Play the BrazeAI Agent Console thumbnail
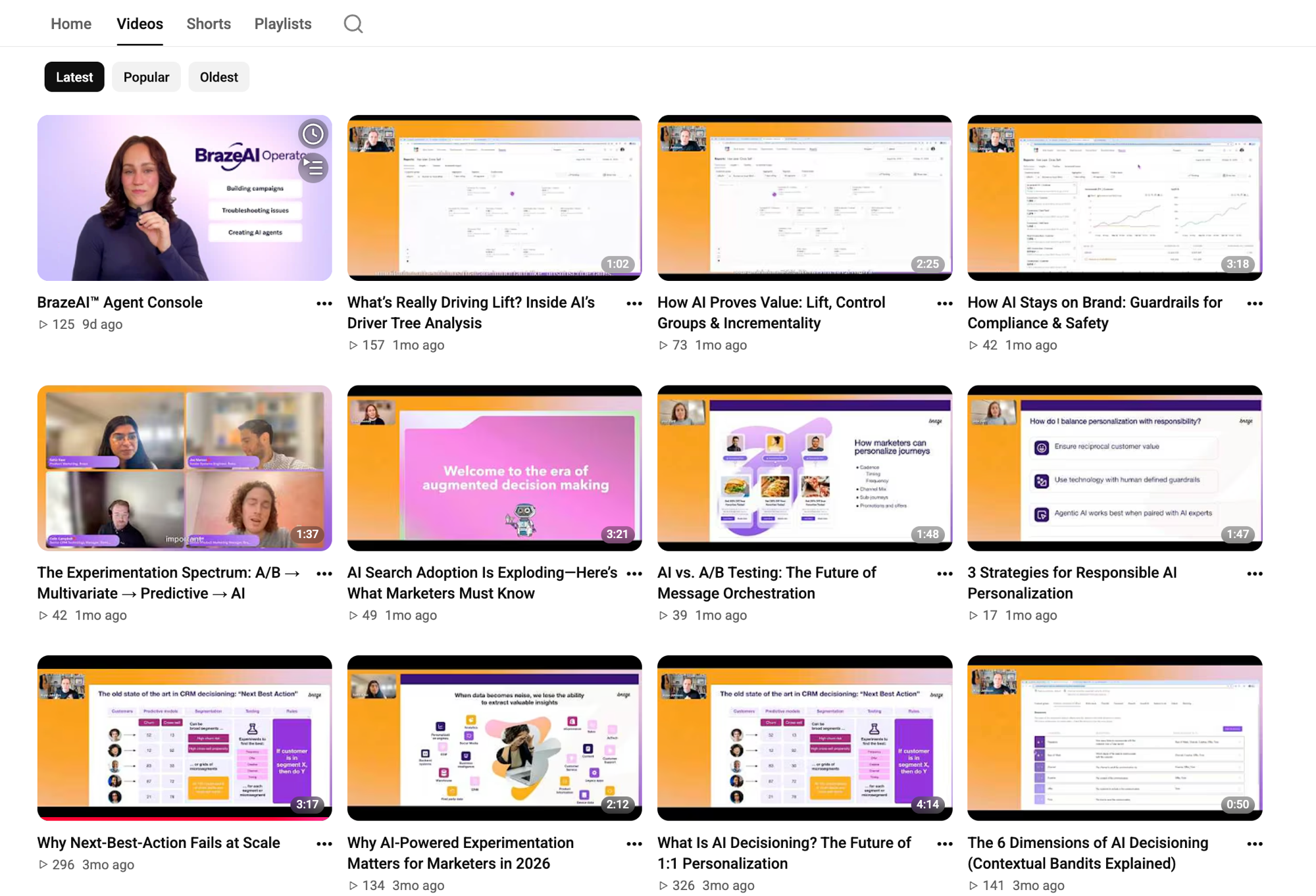1316x896 pixels. [184, 198]
